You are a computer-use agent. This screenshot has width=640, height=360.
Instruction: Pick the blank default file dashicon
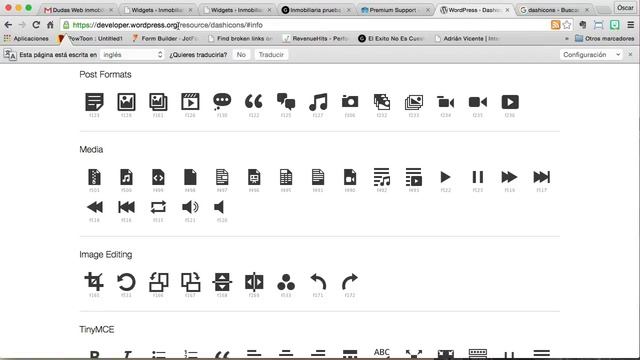(190, 177)
